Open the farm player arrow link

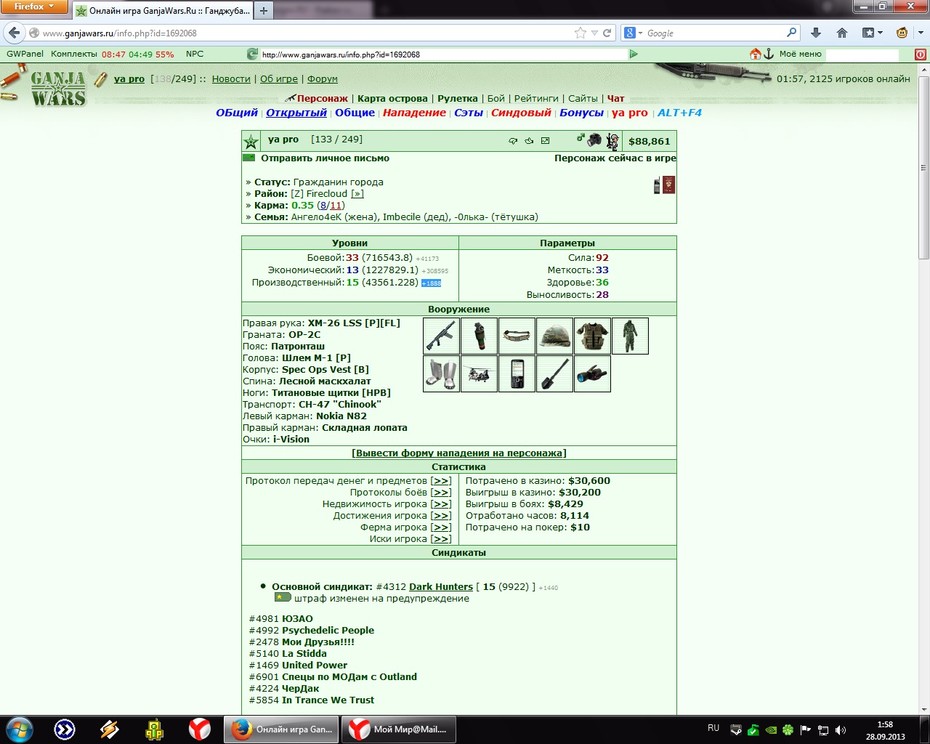tap(441, 527)
